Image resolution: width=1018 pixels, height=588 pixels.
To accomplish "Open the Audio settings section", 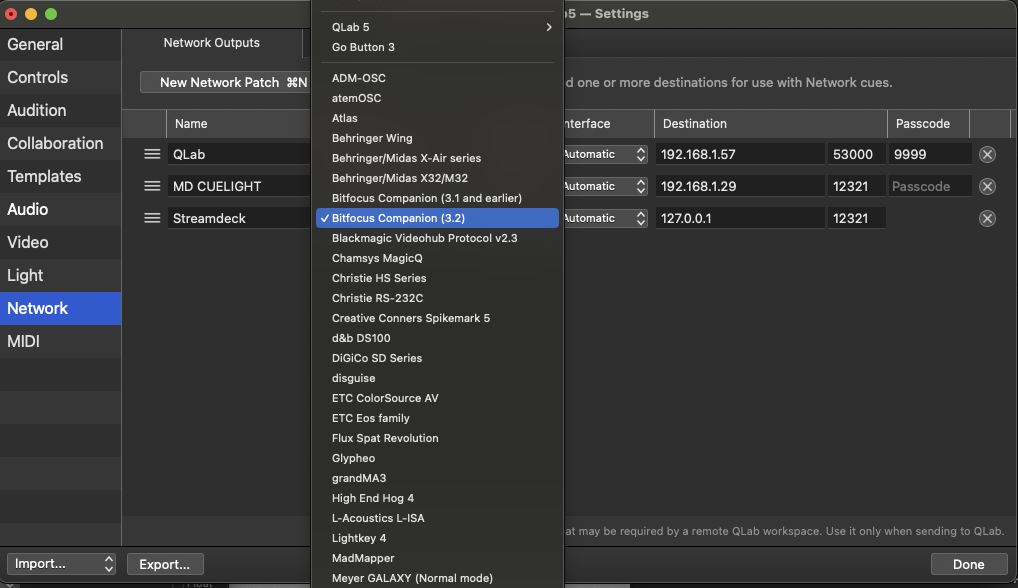I will [30, 209].
